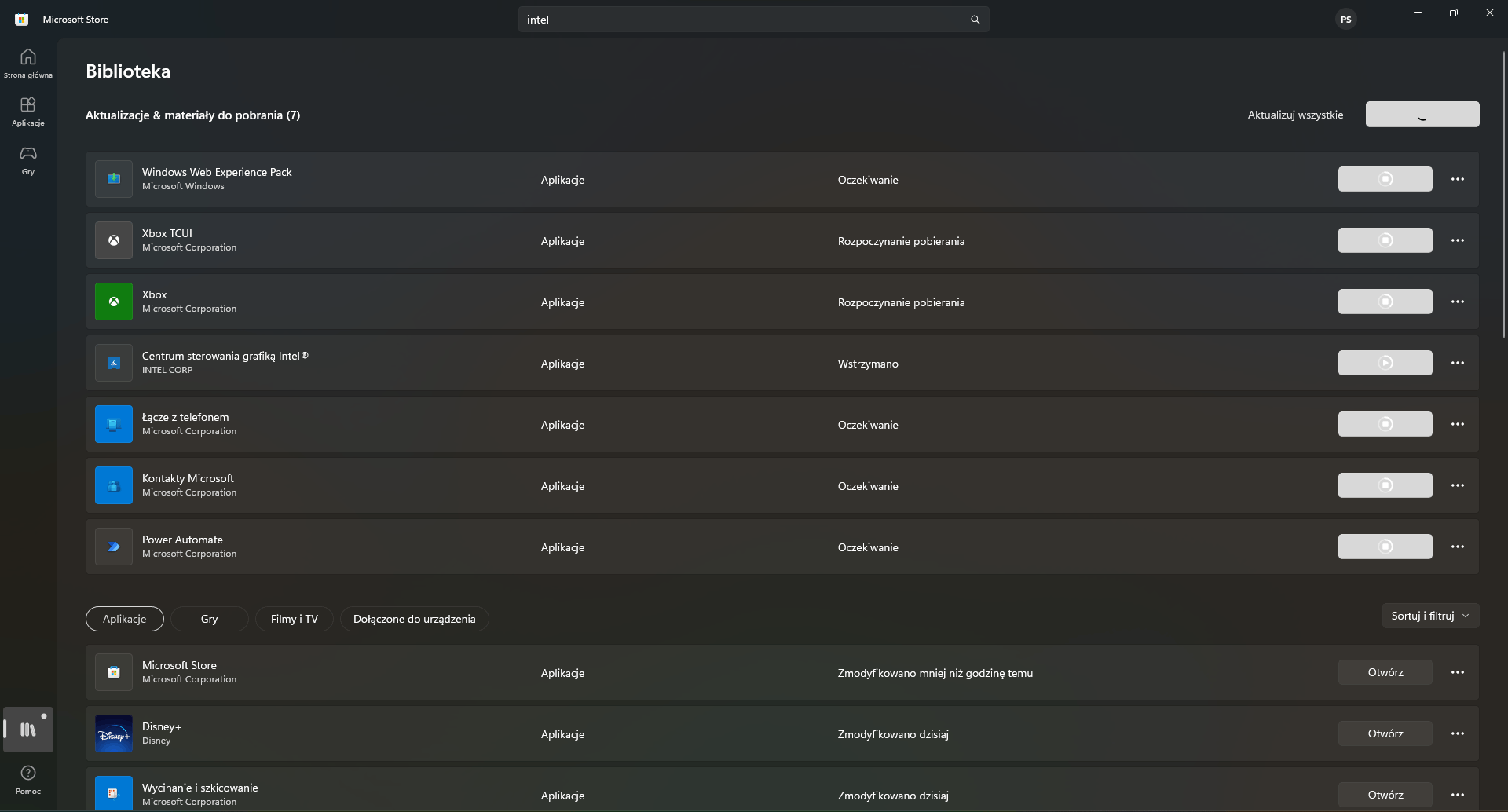The image size is (1508, 812).
Task: Click the Power Automate app icon
Action: pos(114,547)
